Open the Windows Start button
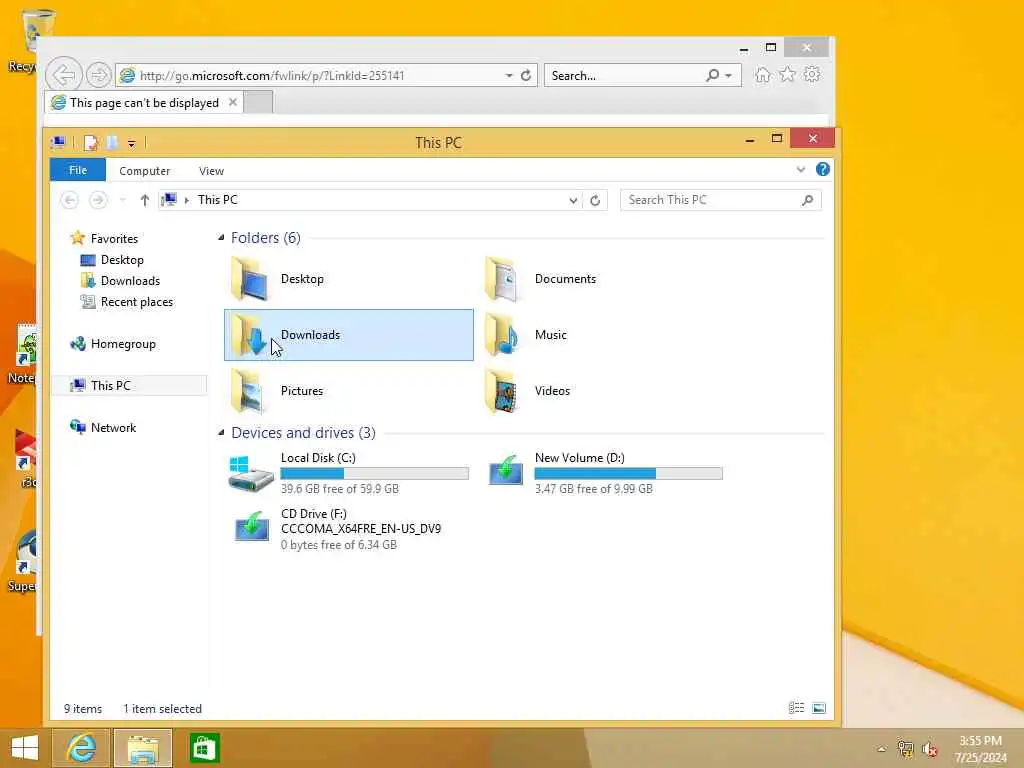Screen dimensions: 1024x768 pos(25,748)
